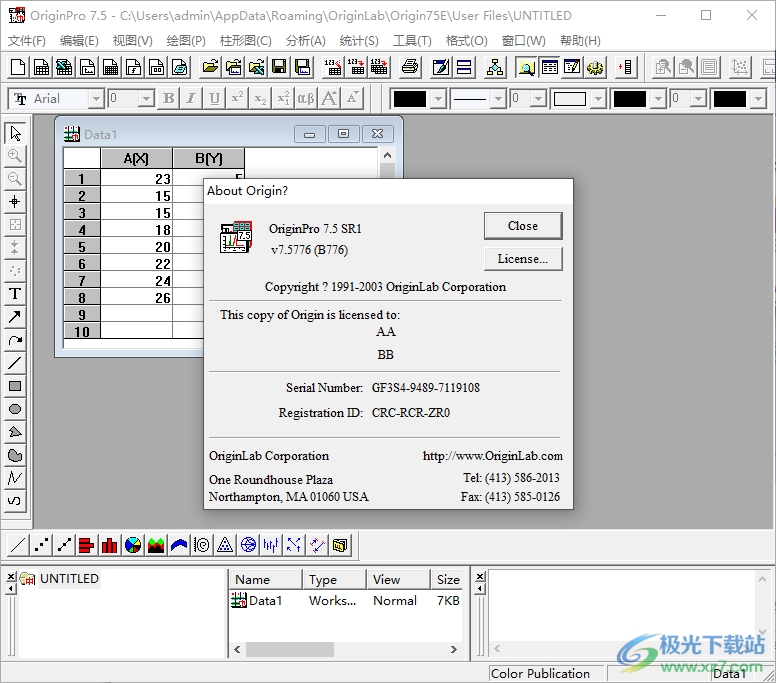
Task: Open the 绘图(P) menu
Action: point(186,41)
